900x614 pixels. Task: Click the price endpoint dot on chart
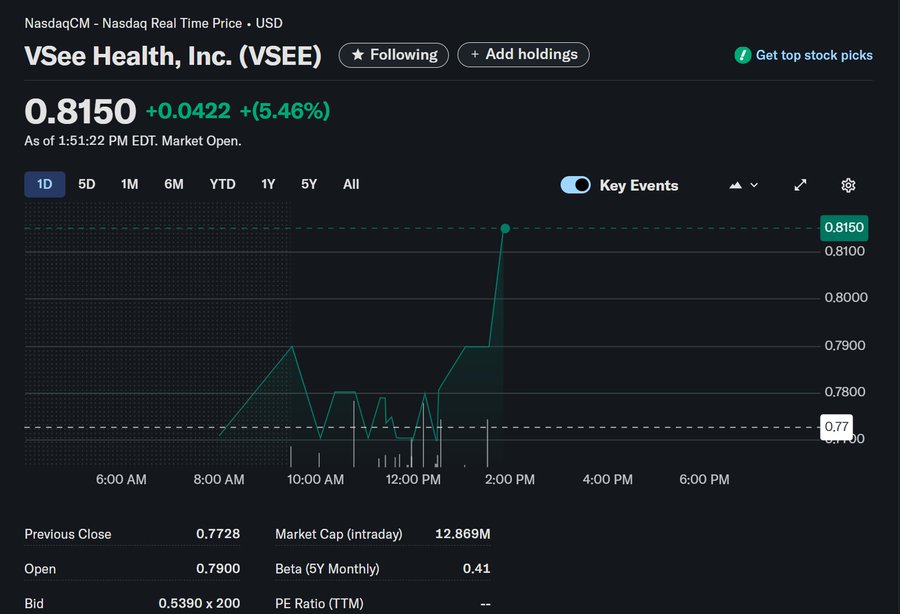505,228
